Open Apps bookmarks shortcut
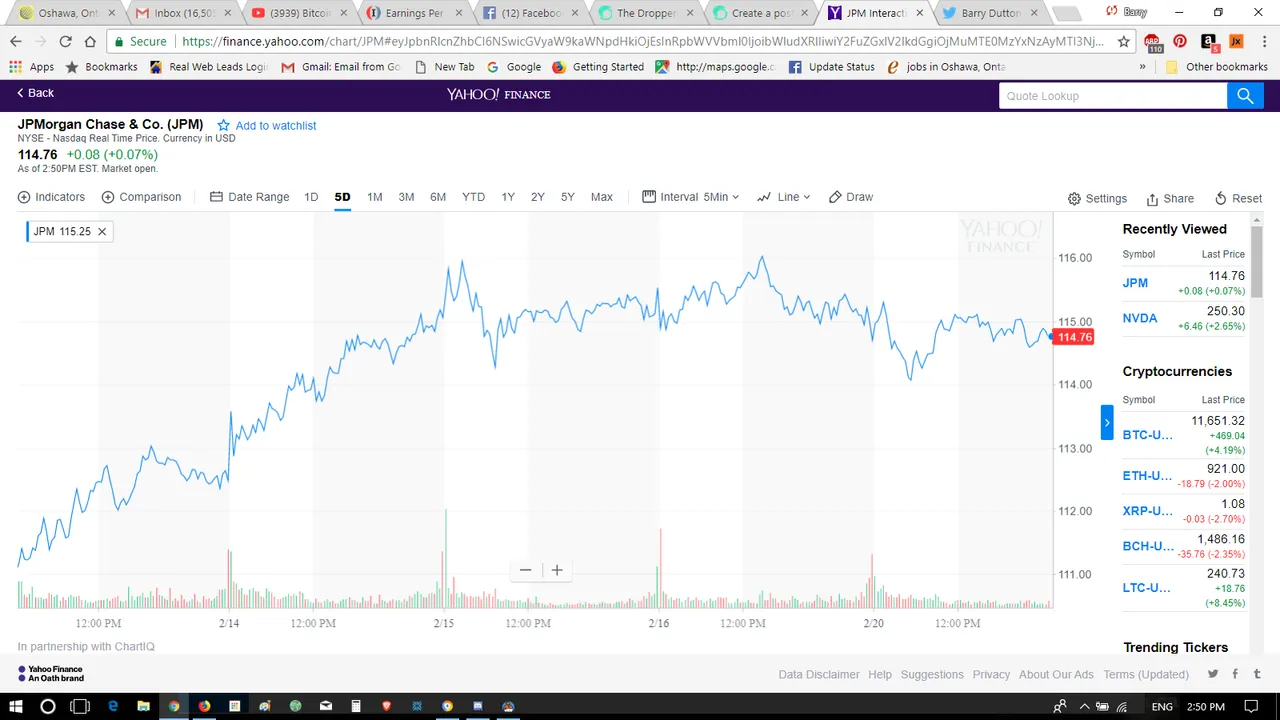1280x720 pixels. coord(32,67)
